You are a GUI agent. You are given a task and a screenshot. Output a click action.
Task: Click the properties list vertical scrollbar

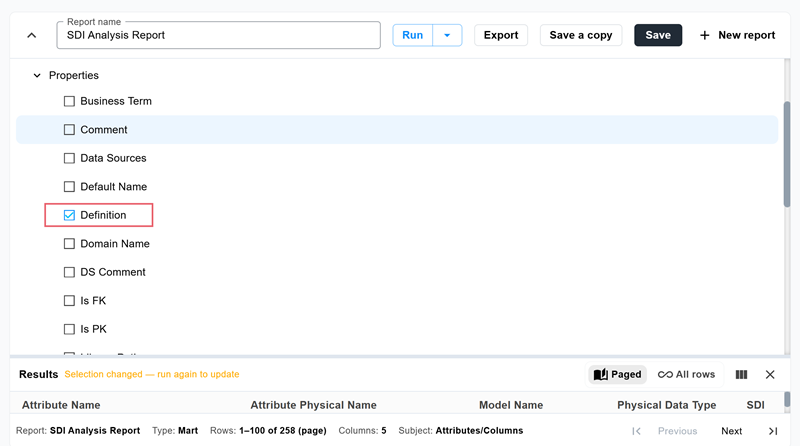(x=787, y=155)
